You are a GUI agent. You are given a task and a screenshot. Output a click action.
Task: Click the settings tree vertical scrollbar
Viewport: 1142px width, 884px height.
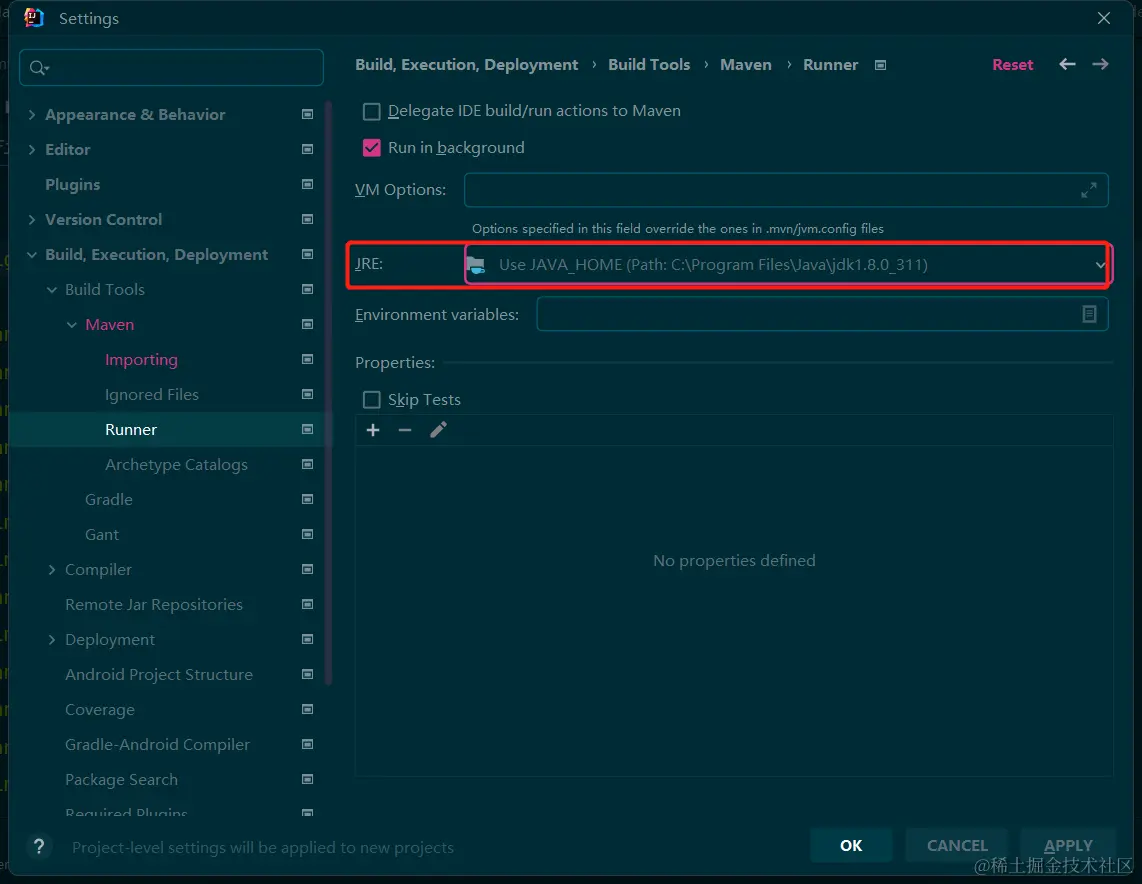[328, 393]
